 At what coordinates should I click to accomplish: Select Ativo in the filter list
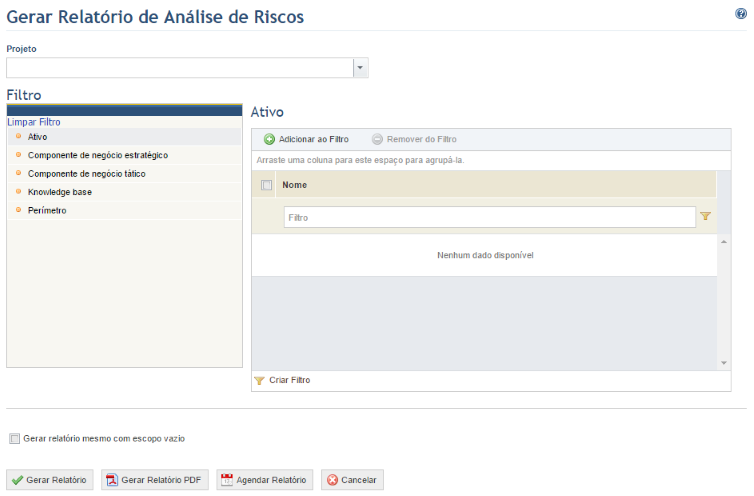click(125, 137)
